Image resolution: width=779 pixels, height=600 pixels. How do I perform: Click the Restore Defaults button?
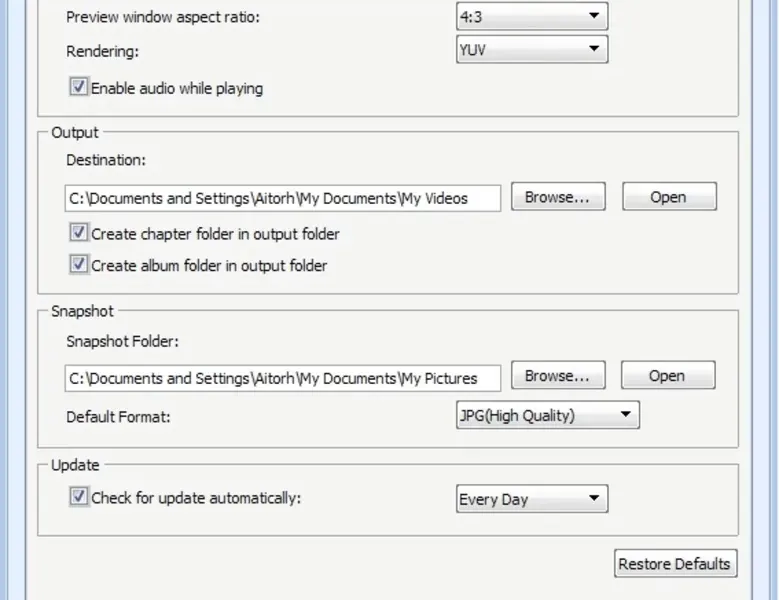674,563
